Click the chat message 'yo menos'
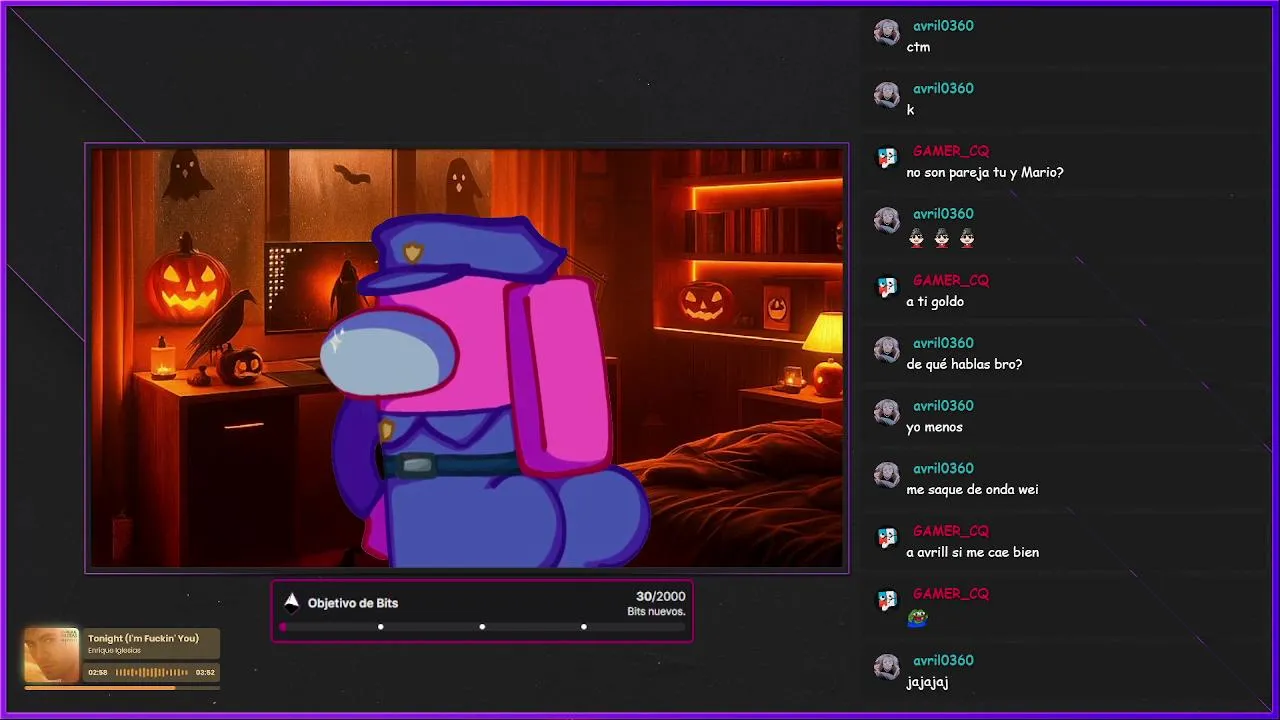The width and height of the screenshot is (1280, 720). pyautogui.click(x=934, y=427)
